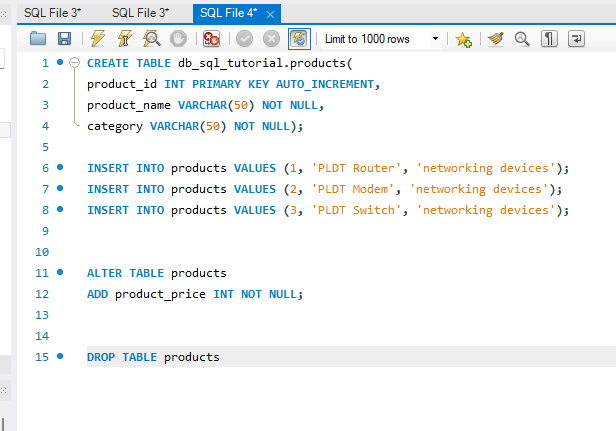
Task: Click the statement marker dot on line 1
Action: 60,62
